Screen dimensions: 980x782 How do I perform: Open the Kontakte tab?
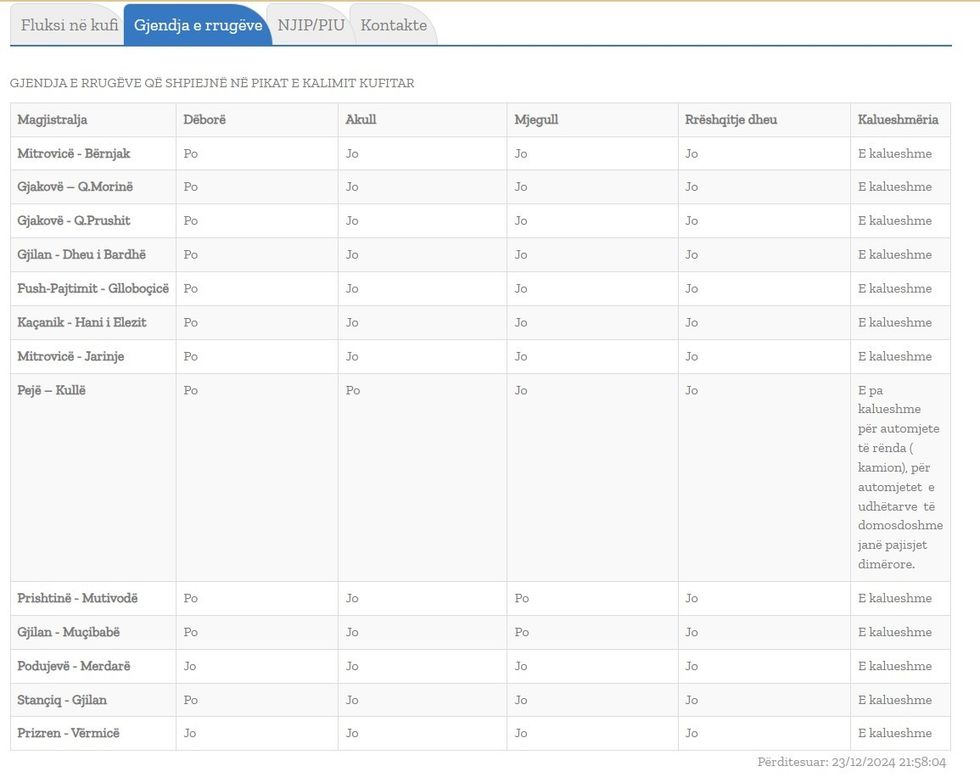click(393, 25)
